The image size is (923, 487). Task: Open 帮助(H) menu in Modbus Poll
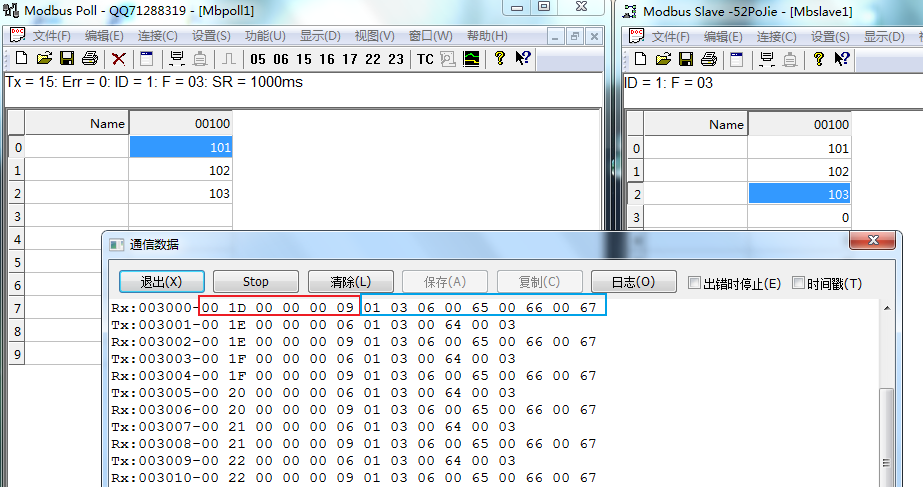pyautogui.click(x=487, y=36)
